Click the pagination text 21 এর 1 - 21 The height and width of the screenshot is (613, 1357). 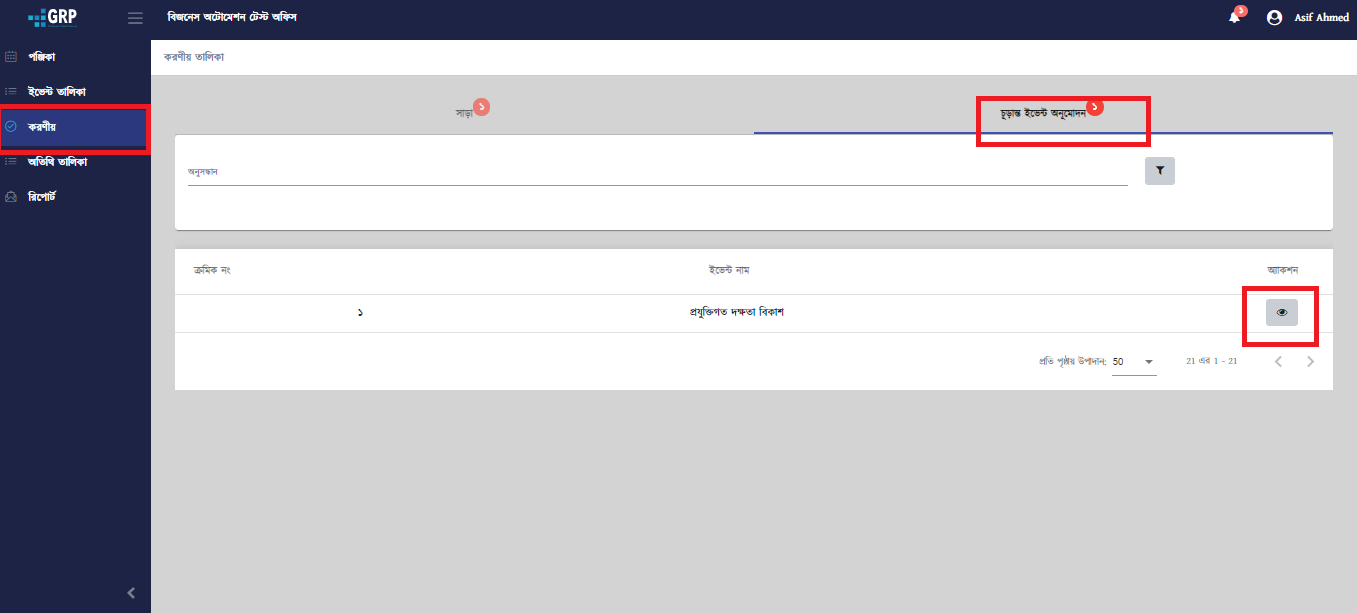tap(1211, 361)
